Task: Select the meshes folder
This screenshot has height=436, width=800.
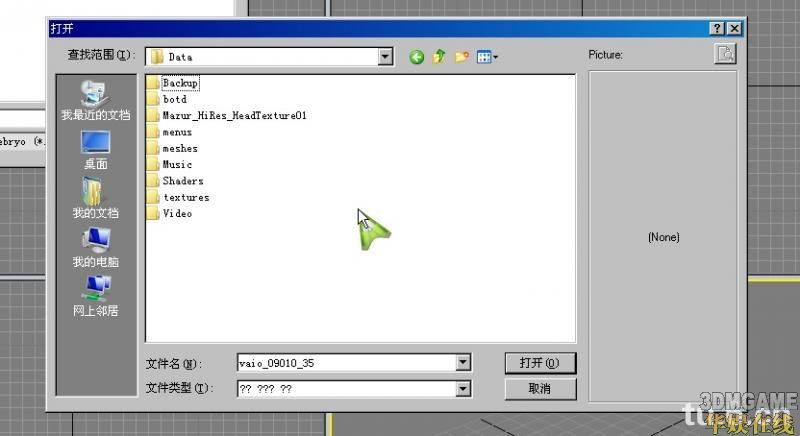Action: click(x=179, y=148)
